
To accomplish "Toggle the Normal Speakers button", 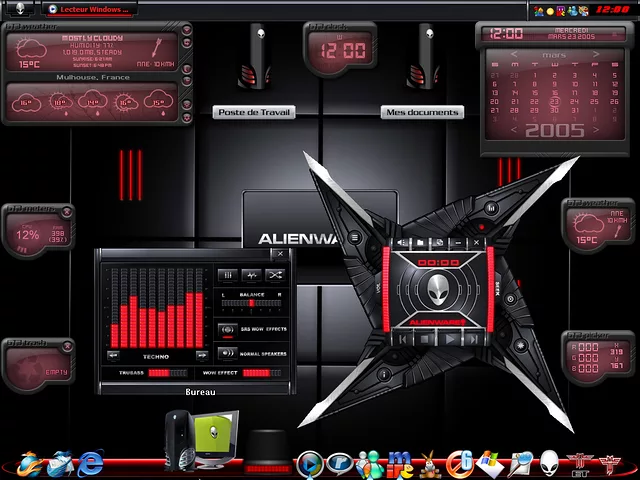I will [x=227, y=353].
